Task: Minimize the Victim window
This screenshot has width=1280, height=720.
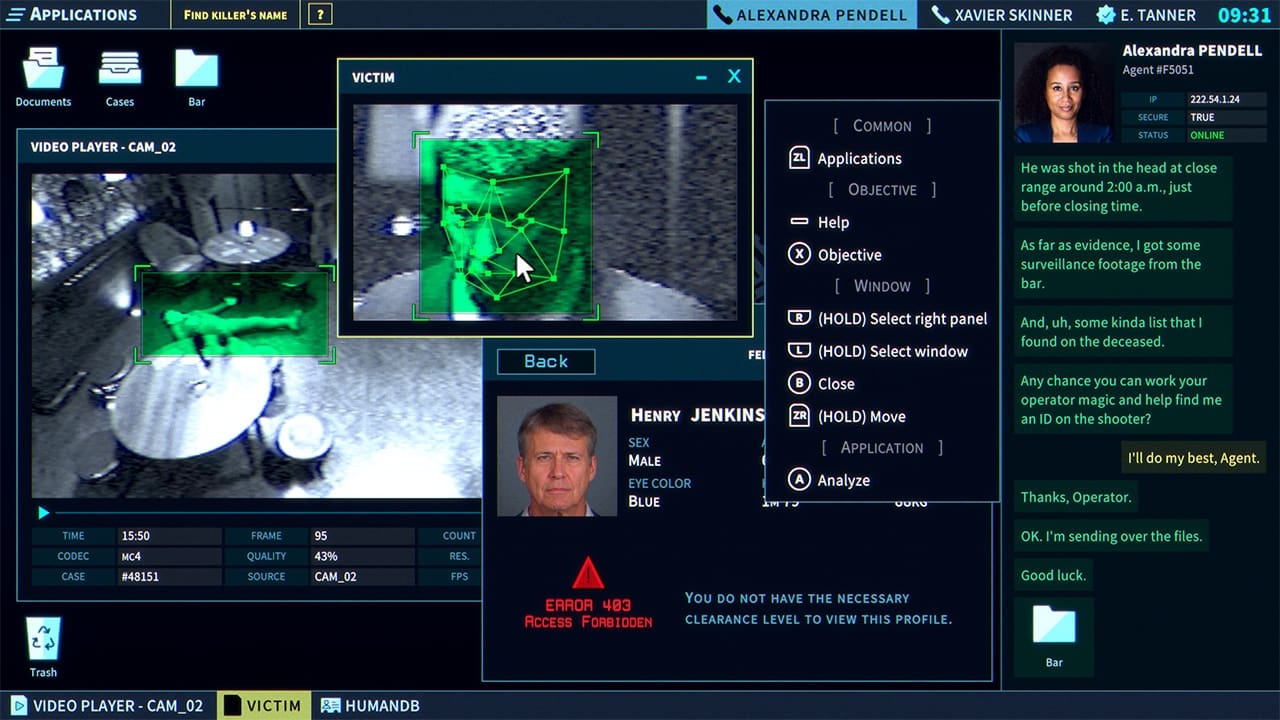Action: pos(701,77)
